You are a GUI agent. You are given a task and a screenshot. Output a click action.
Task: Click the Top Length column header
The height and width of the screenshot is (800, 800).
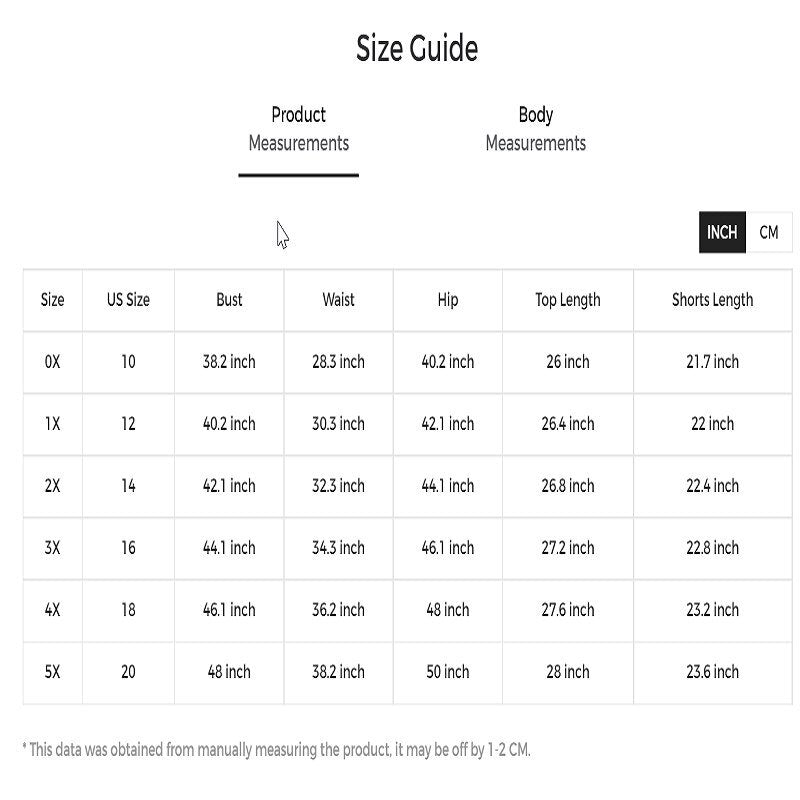point(567,300)
